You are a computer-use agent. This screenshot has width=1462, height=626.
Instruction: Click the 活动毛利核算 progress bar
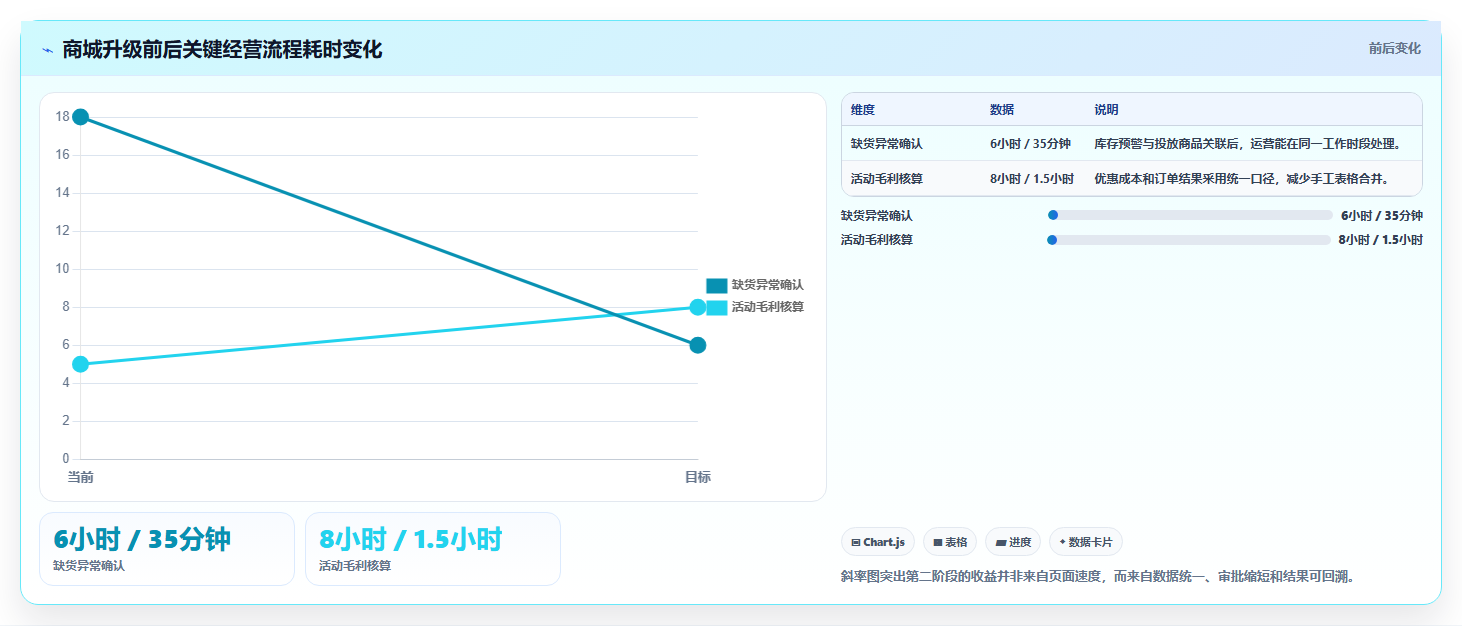coord(1189,240)
